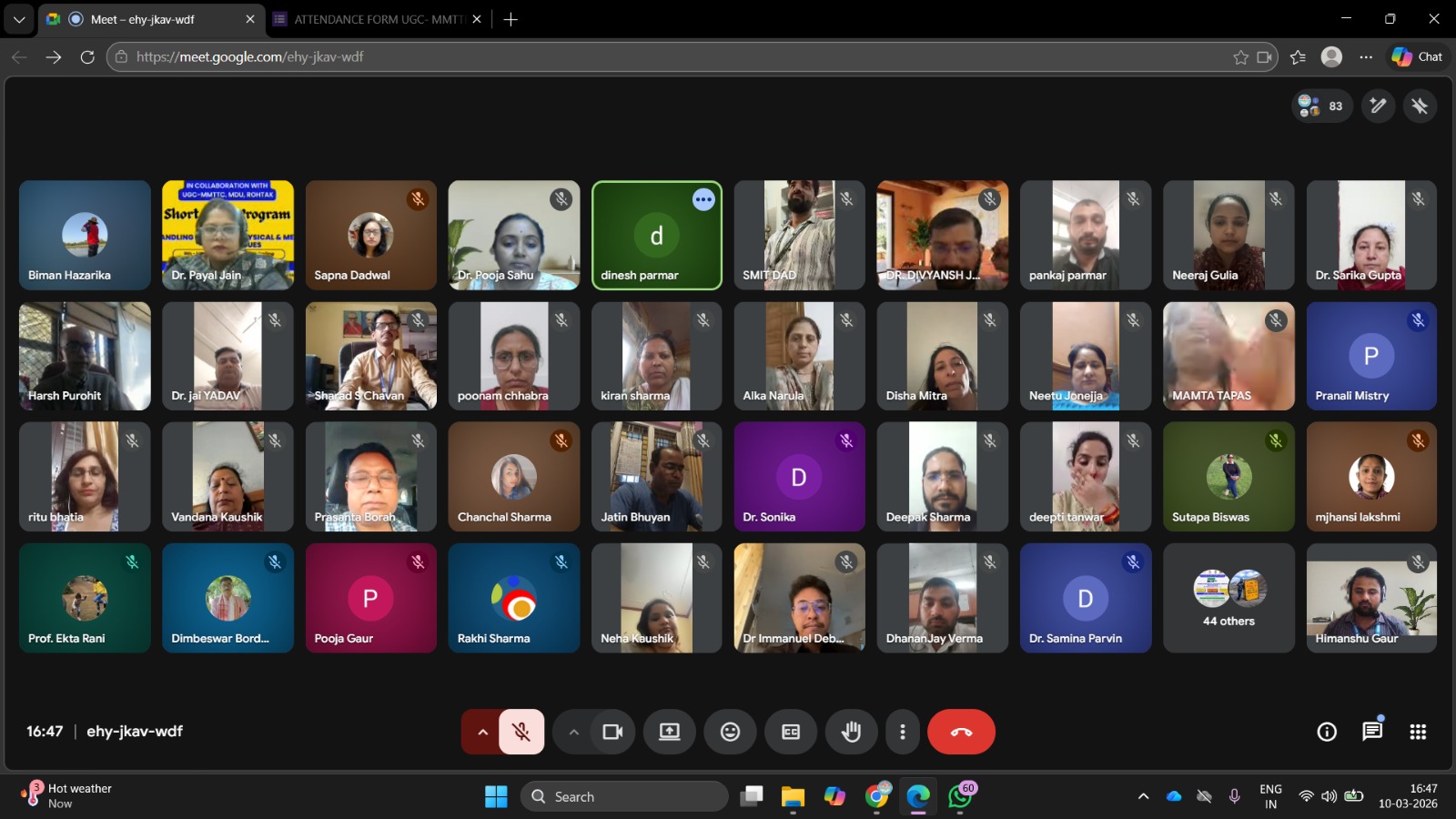The image size is (1456, 819).
Task: Turn on closed captions
Action: [791, 732]
